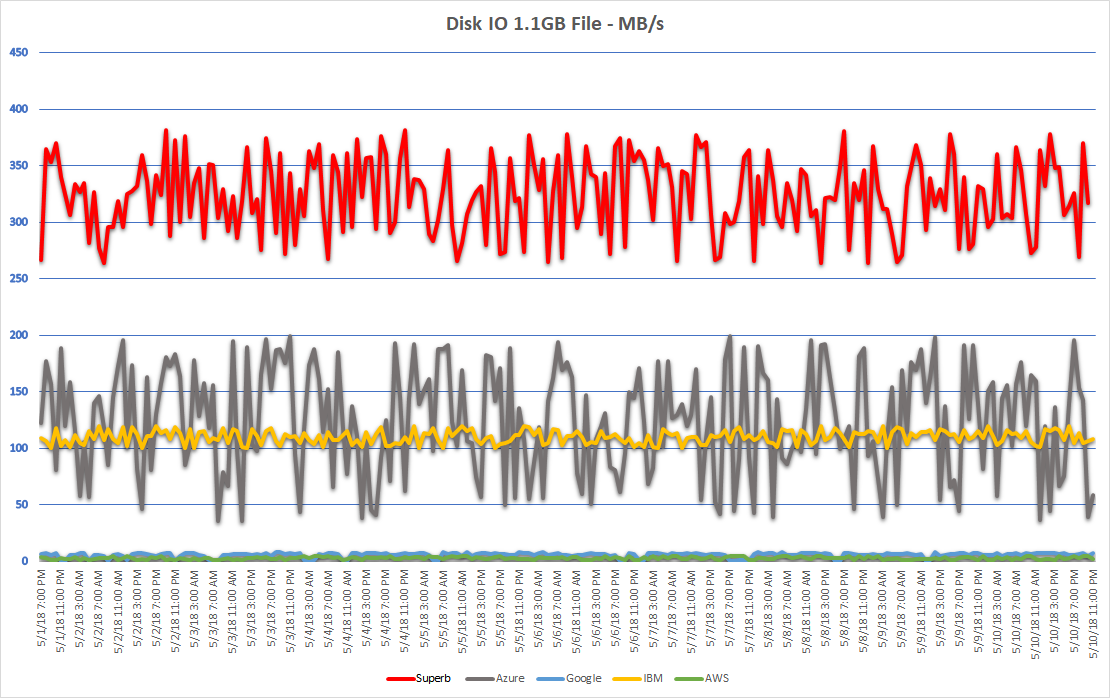Select the Google legend label
Screen dimensions: 1110x698
583,678
